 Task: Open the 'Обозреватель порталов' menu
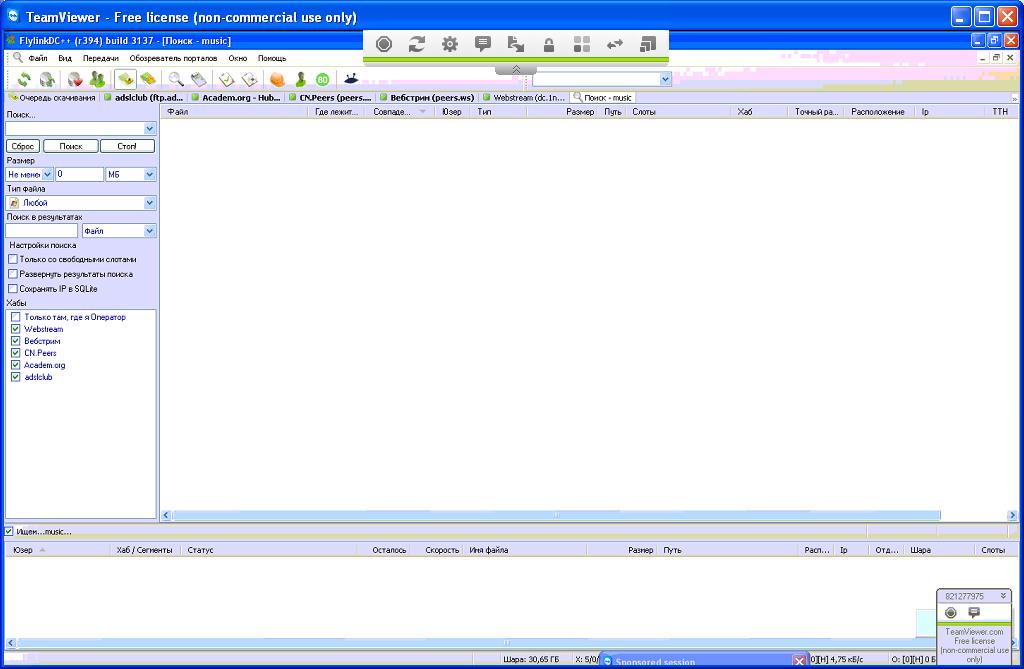point(173,58)
